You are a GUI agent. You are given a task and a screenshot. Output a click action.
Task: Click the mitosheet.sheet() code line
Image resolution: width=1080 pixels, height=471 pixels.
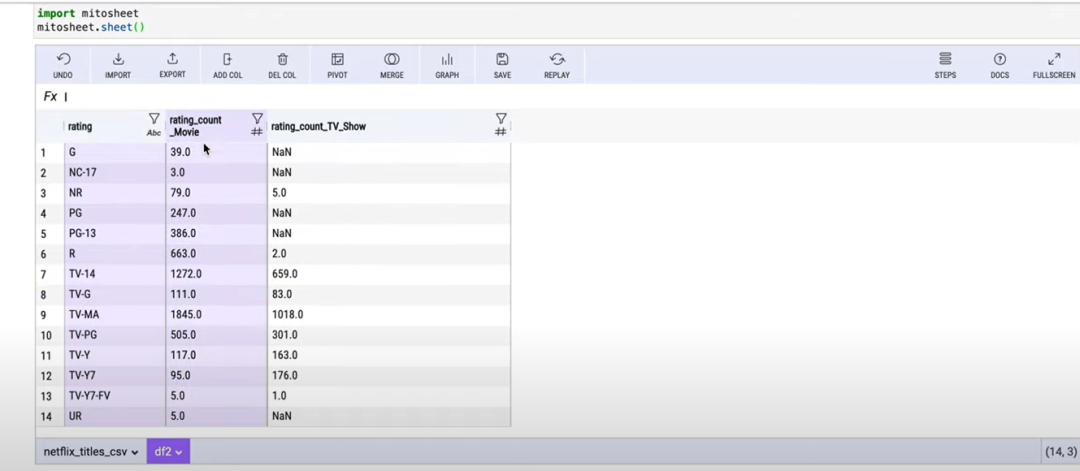point(91,27)
